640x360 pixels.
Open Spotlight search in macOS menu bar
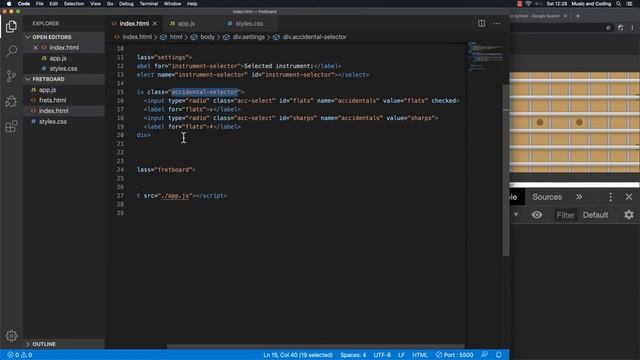pos(618,4)
